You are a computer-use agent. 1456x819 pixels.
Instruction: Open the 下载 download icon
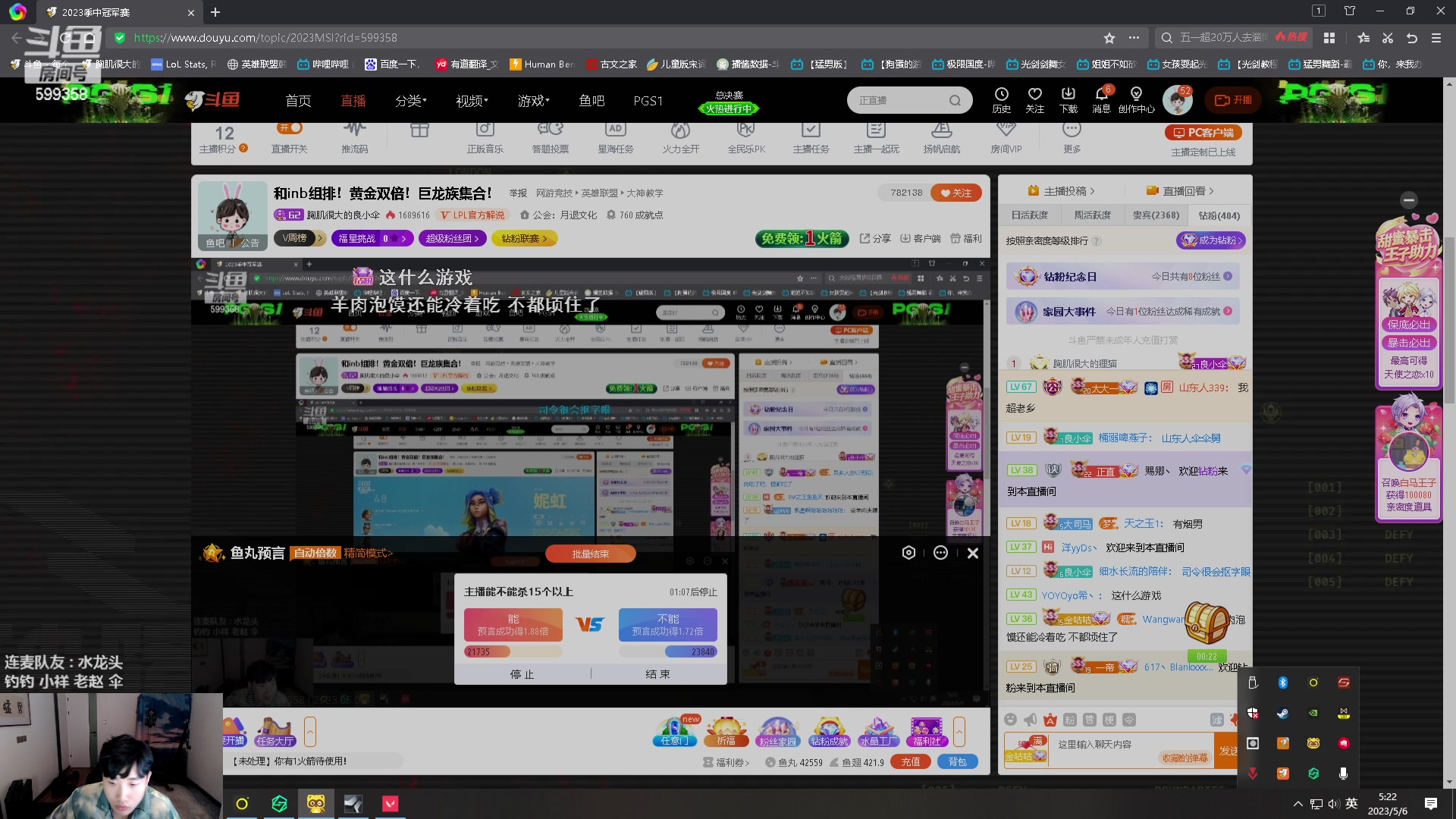(1068, 99)
